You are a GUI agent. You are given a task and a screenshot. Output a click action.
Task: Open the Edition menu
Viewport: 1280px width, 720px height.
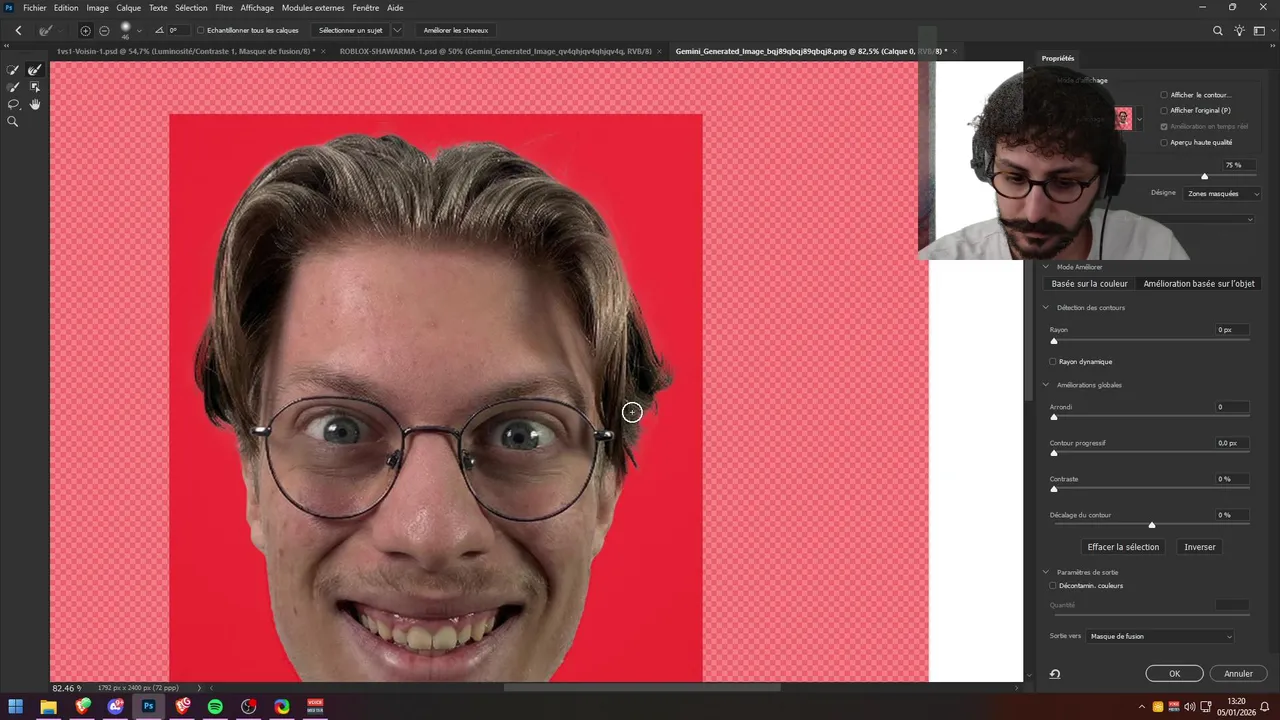coord(66,8)
